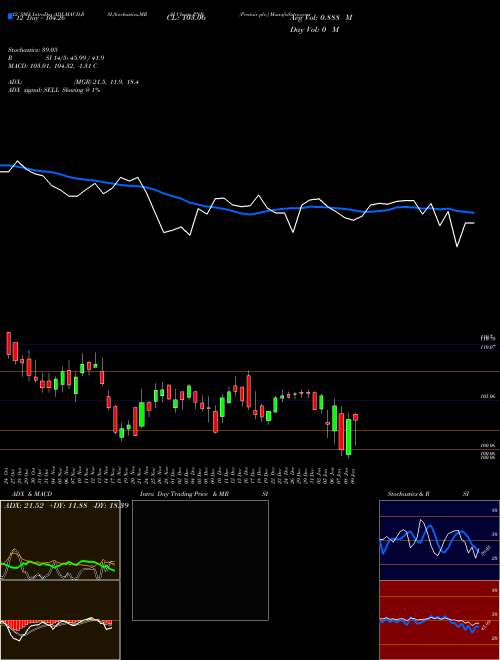Click the 'Day Vol: 0 M' text

point(314,30)
